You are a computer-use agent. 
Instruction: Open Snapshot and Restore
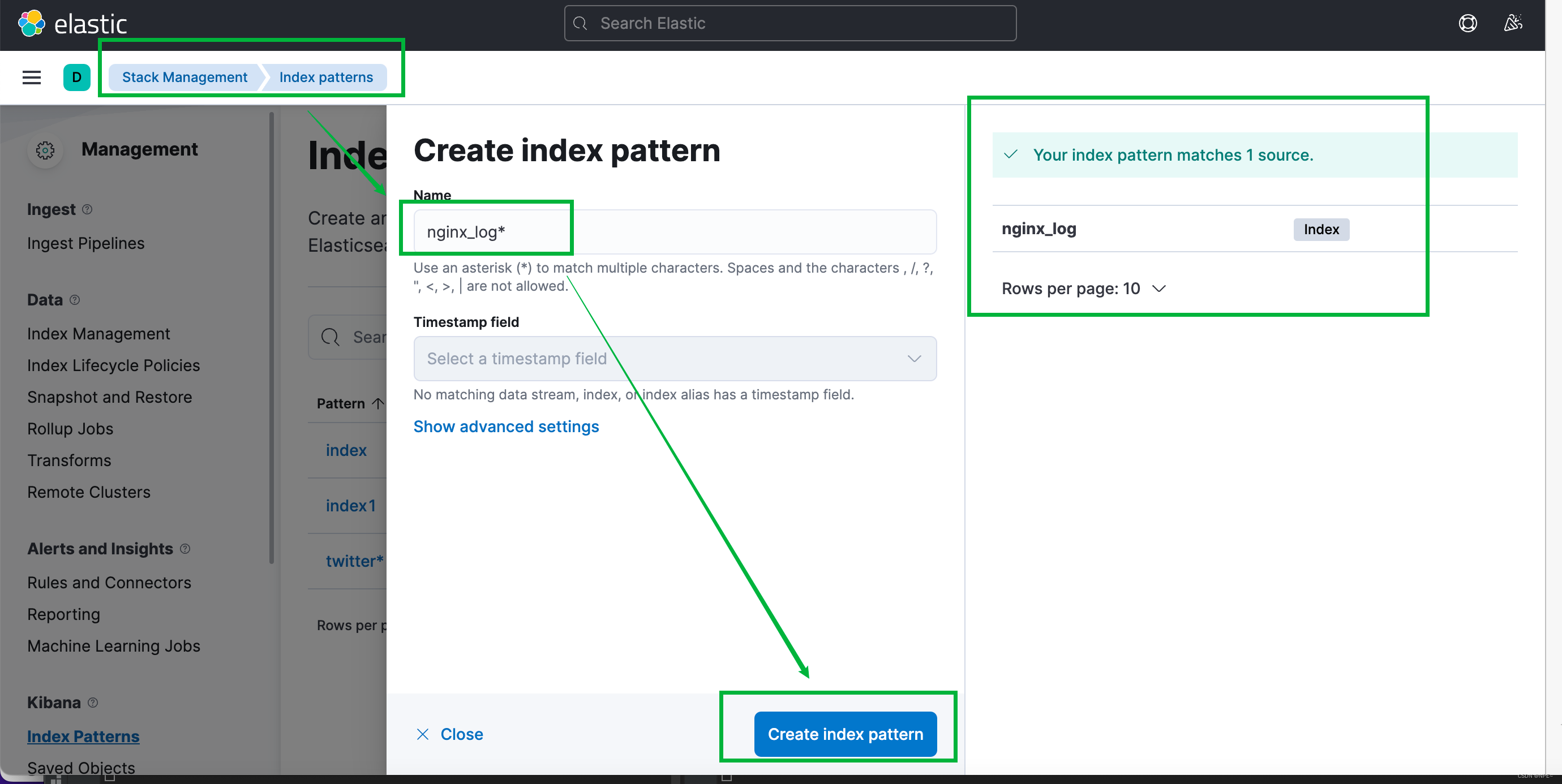[x=109, y=397]
